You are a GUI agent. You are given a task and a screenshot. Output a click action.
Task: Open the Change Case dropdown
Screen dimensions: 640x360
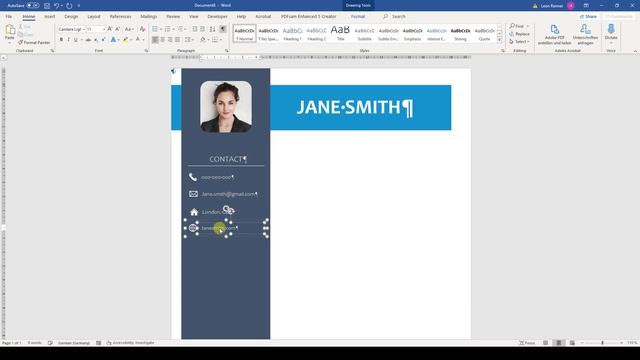point(129,29)
